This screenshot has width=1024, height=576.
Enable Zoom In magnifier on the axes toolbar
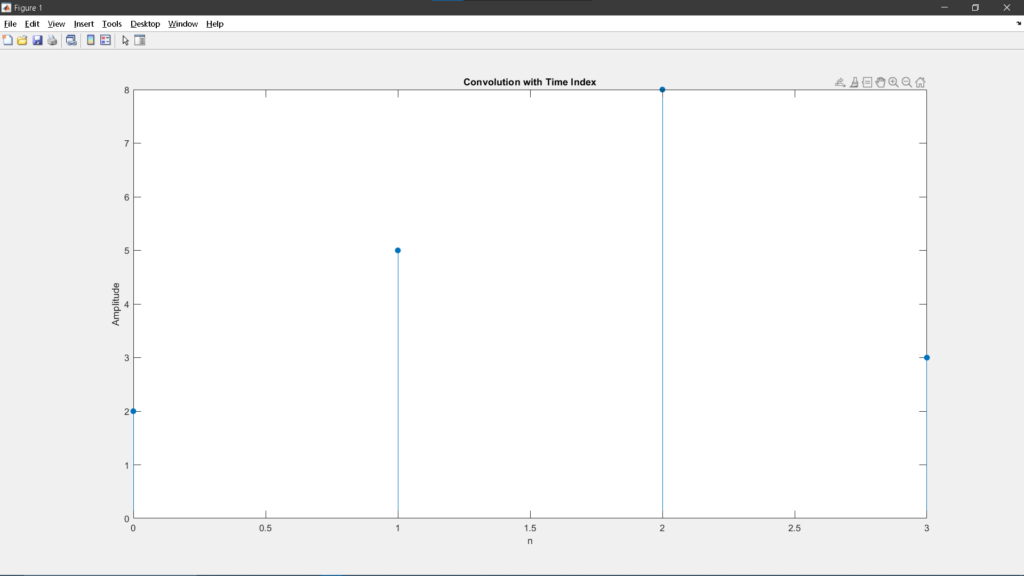coord(893,82)
